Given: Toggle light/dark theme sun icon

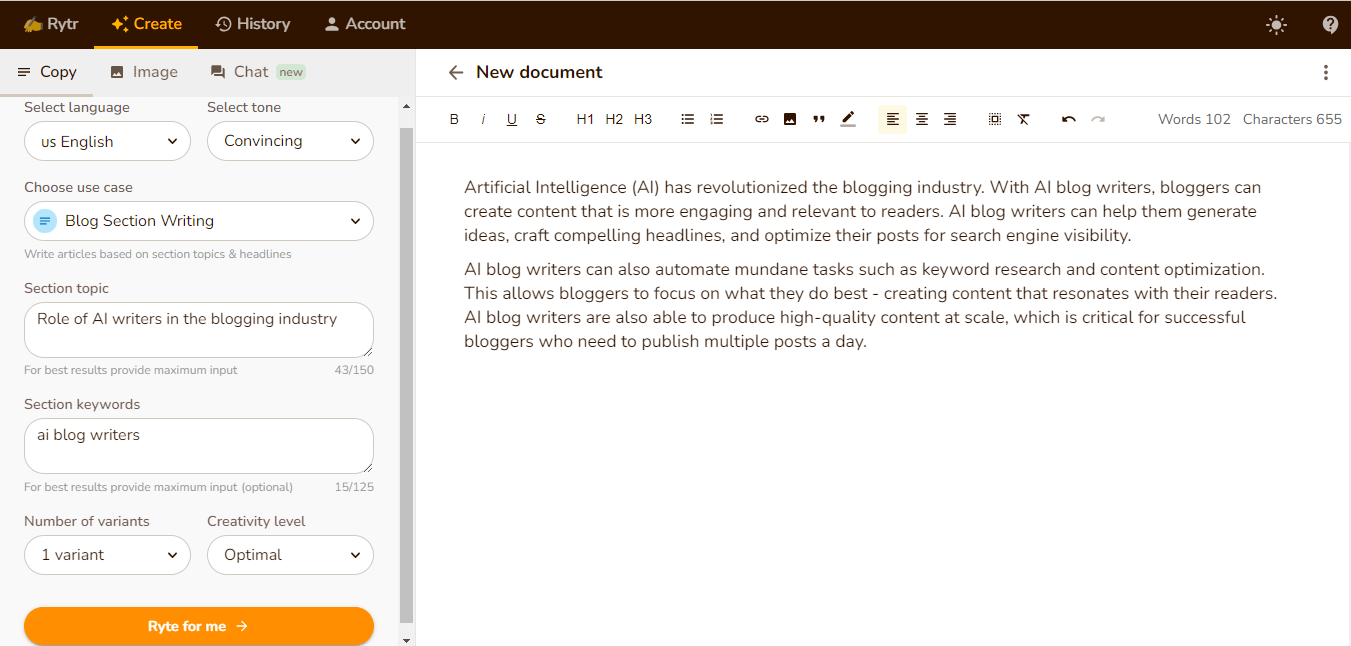Looking at the screenshot, I should 1276,25.
